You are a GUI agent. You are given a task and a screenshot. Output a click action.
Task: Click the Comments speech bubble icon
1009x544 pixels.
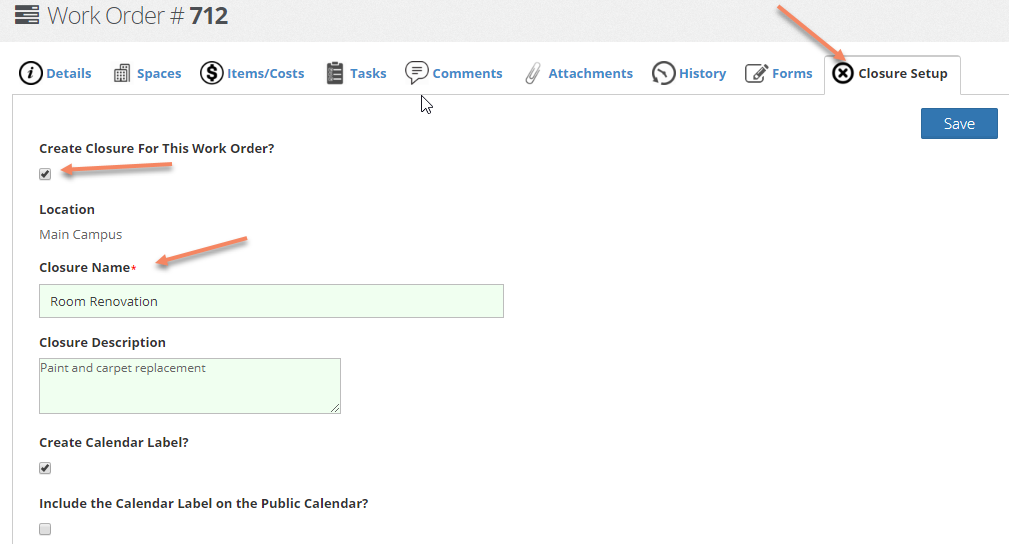(x=416, y=72)
